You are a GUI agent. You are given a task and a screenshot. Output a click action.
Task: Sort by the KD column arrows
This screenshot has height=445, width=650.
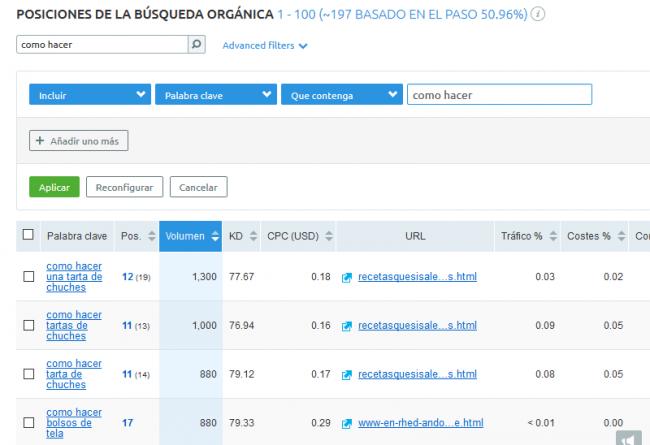[253, 236]
